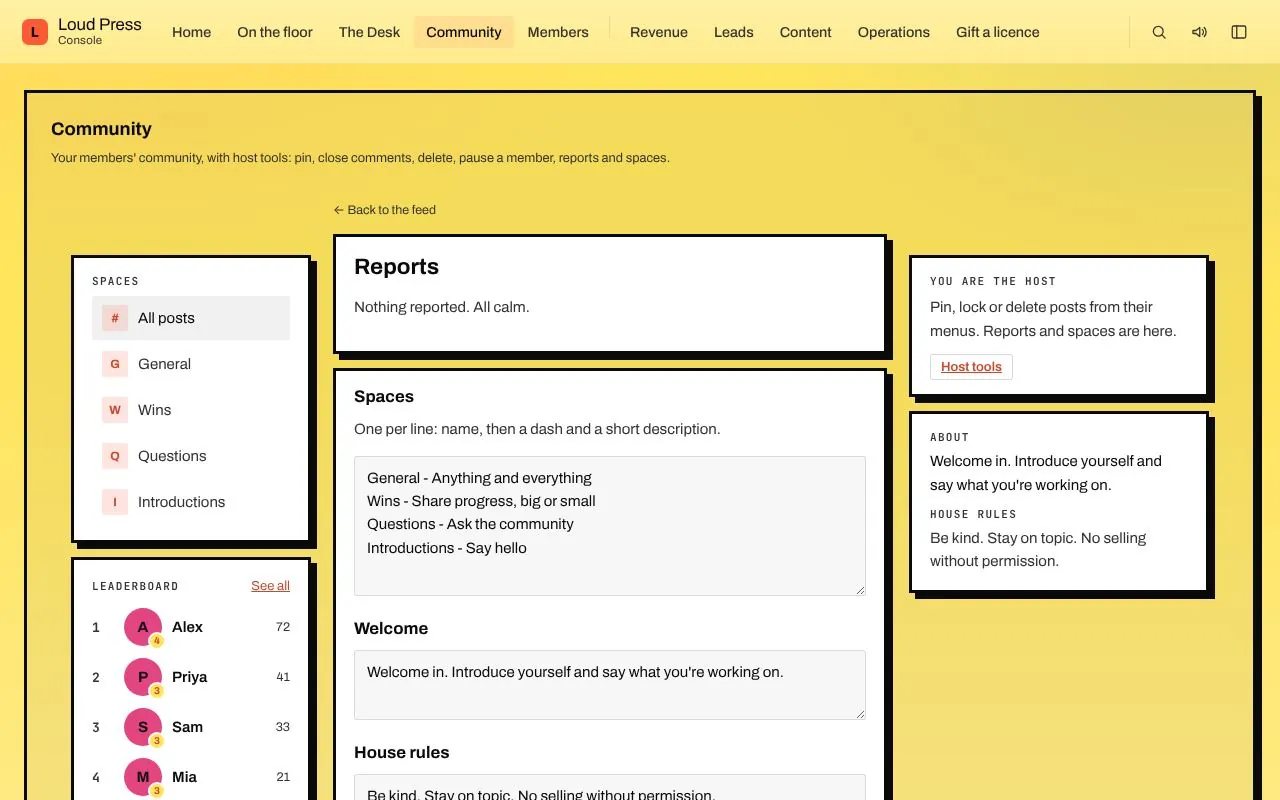1280x800 pixels.
Task: Toggle the sidebar panel icon
Action: coord(1239,32)
